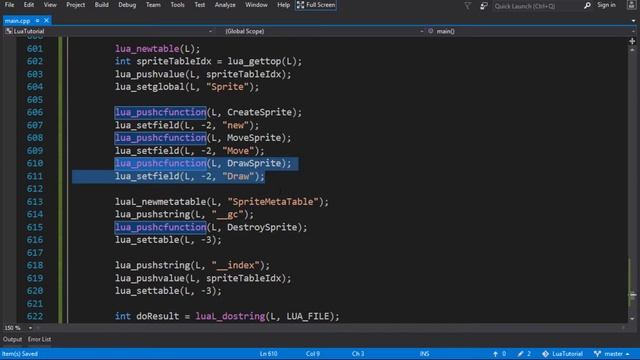Open the Output panel tab
The width and height of the screenshot is (640, 360).
tap(12, 340)
